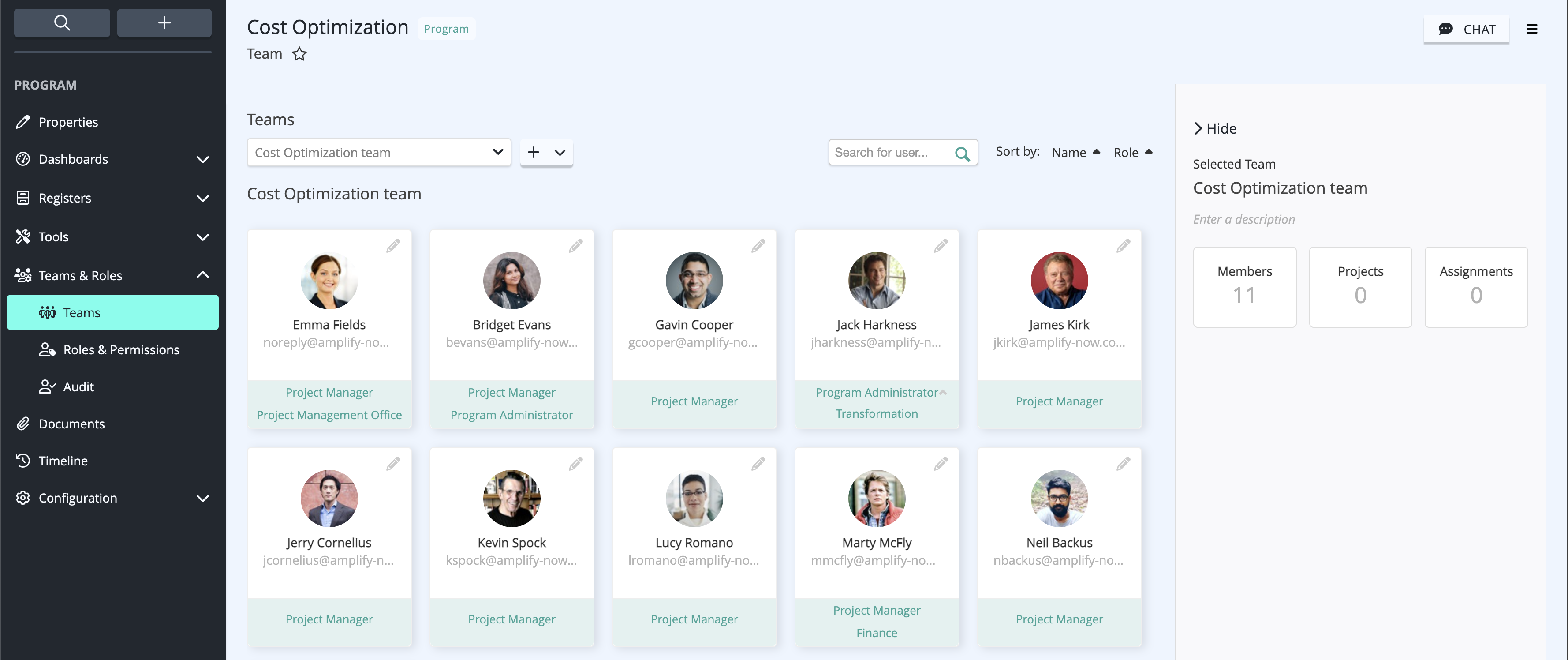Click the Enter a description field
1568x660 pixels.
[x=1243, y=219]
